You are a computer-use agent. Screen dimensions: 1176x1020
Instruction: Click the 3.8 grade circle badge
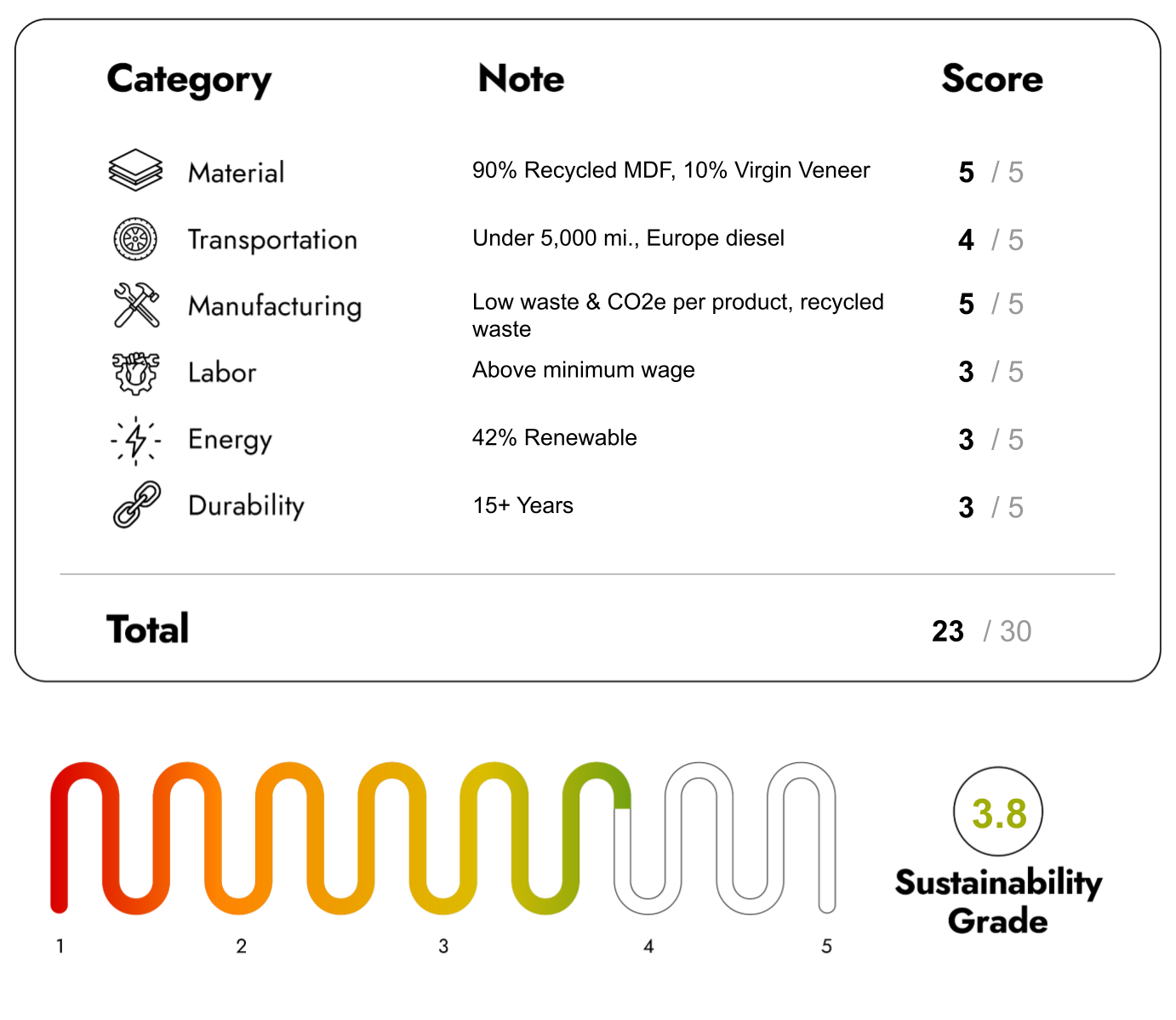(x=998, y=812)
